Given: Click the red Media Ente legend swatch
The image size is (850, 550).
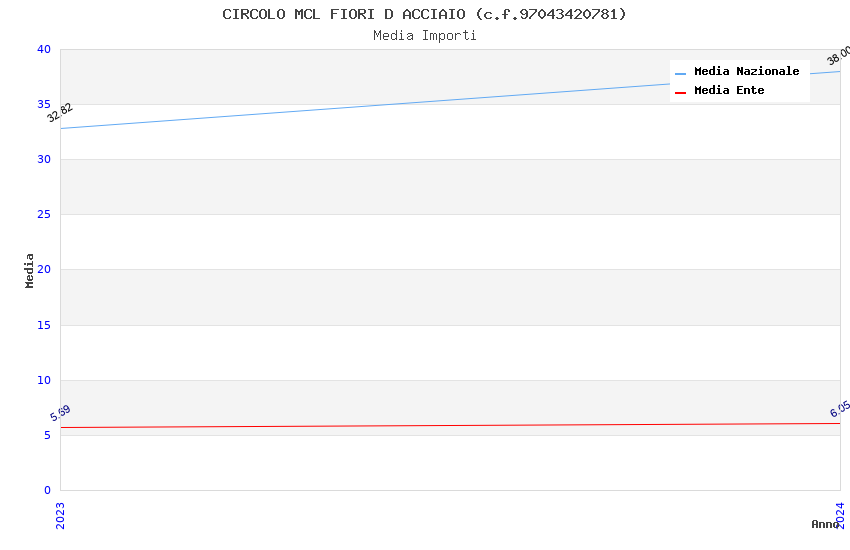Looking at the screenshot, I should [x=681, y=92].
